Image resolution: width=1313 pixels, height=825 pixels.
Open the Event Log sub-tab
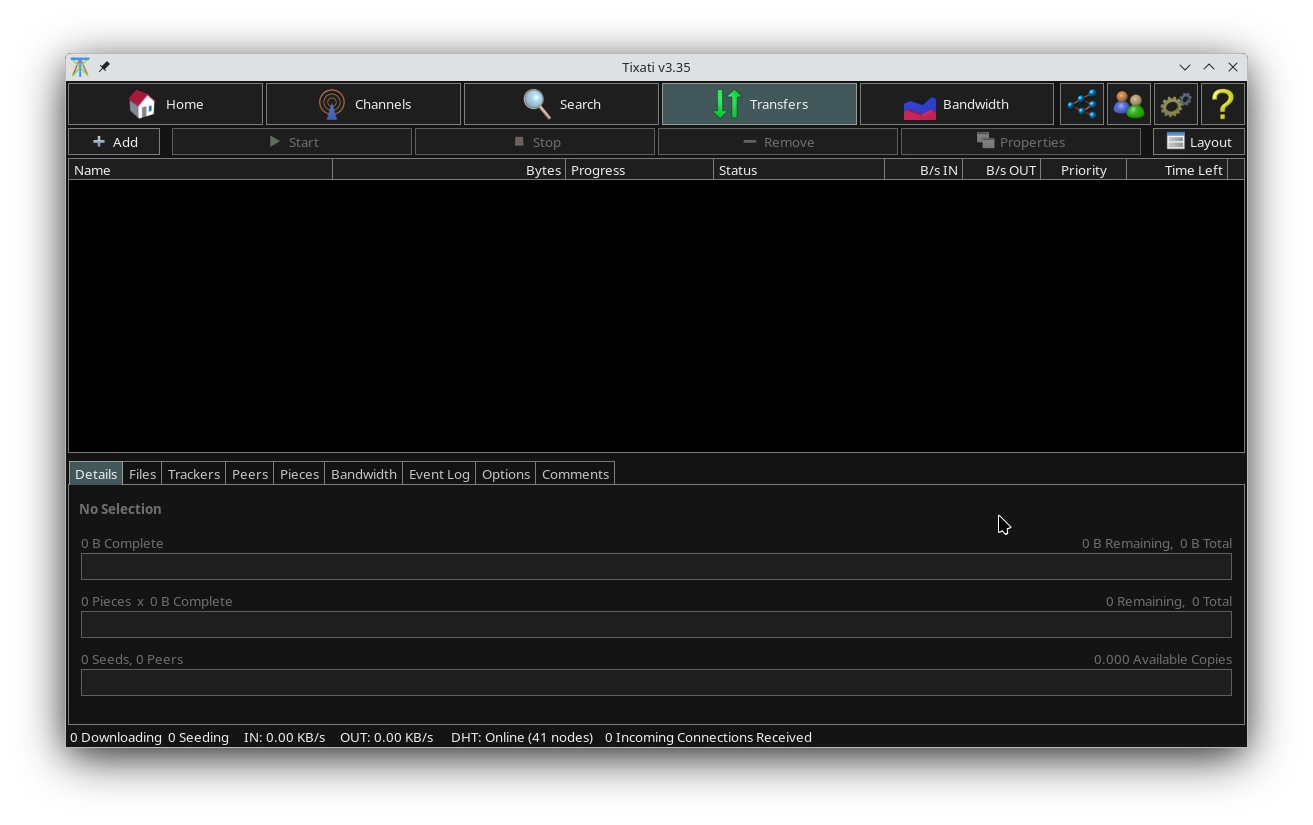(439, 474)
